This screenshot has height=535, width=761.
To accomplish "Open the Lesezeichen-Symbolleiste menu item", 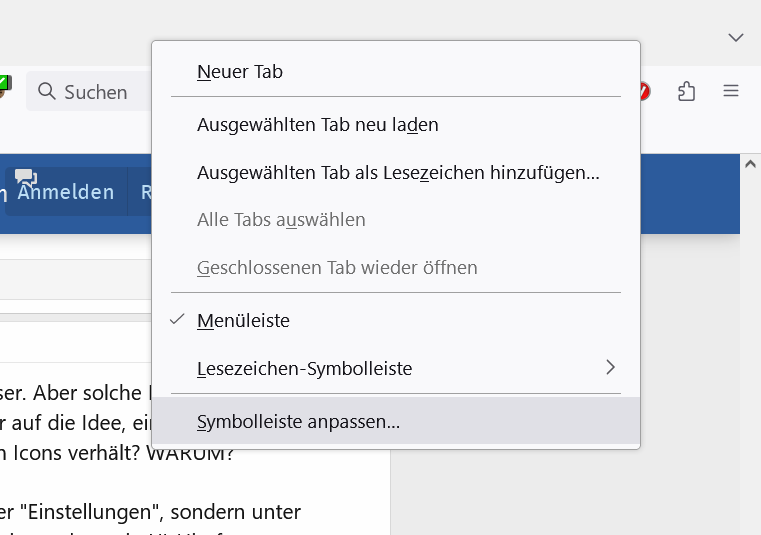I will [x=305, y=369].
